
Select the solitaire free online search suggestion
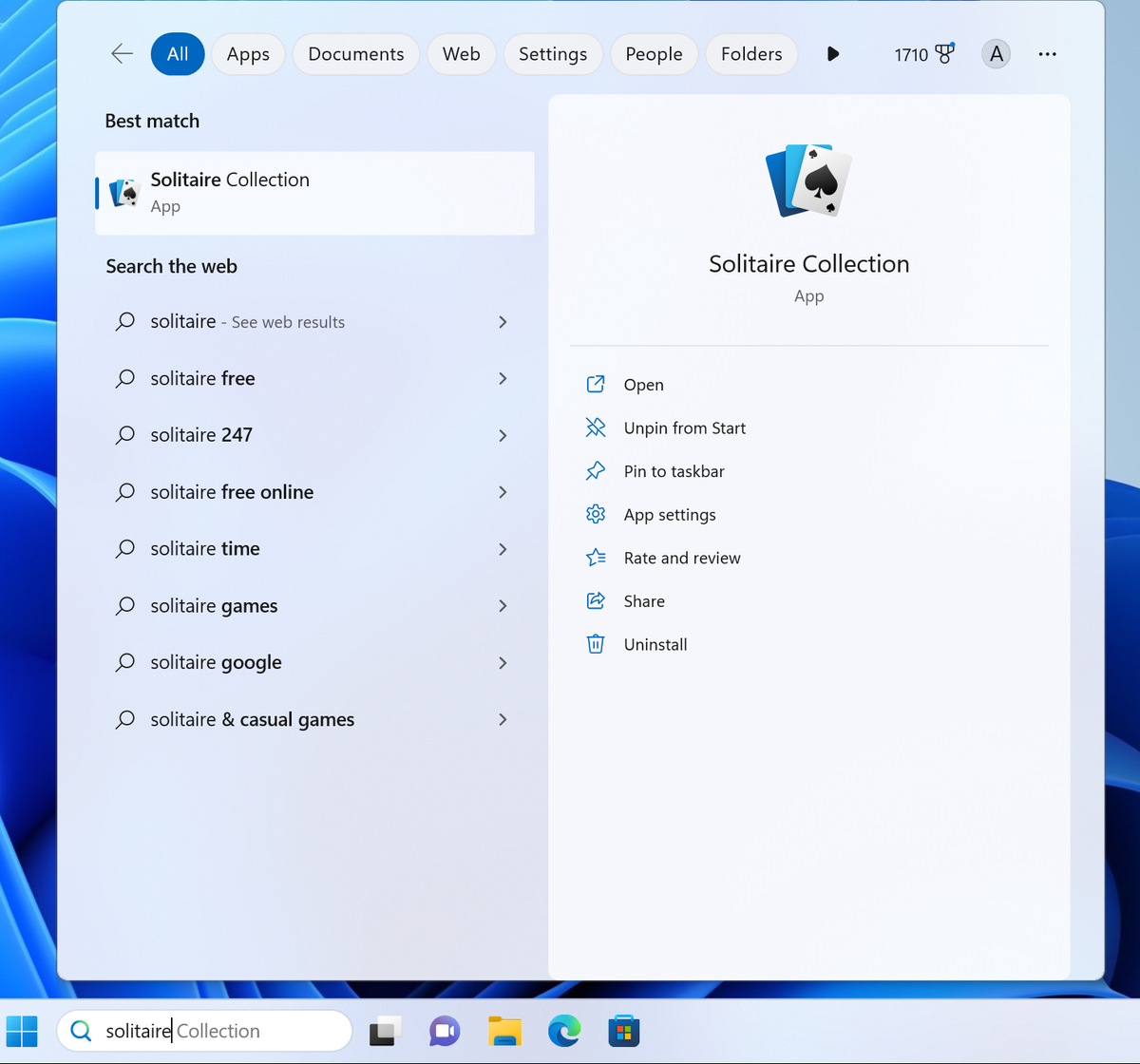[232, 492]
